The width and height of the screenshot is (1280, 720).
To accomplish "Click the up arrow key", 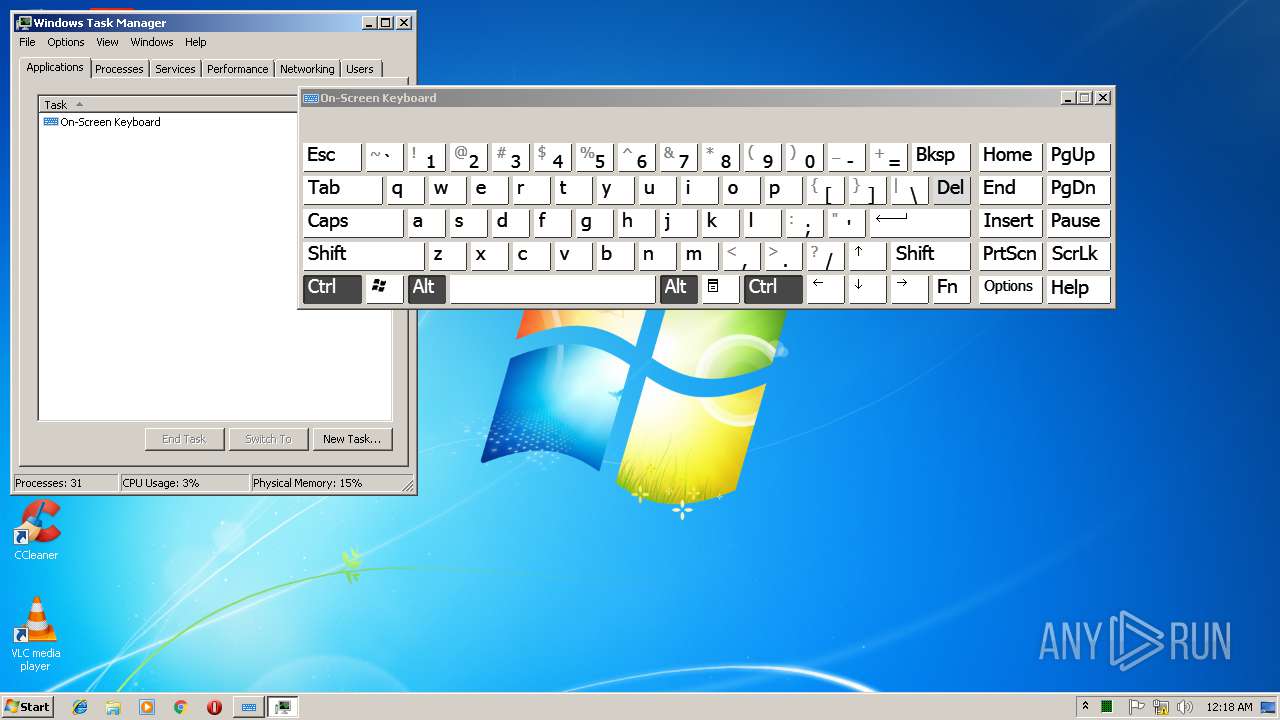I will 867,255.
